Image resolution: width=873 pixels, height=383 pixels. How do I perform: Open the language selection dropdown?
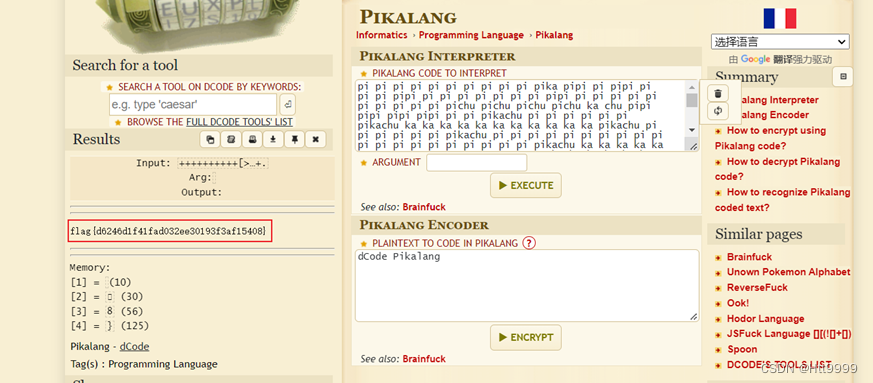(780, 42)
